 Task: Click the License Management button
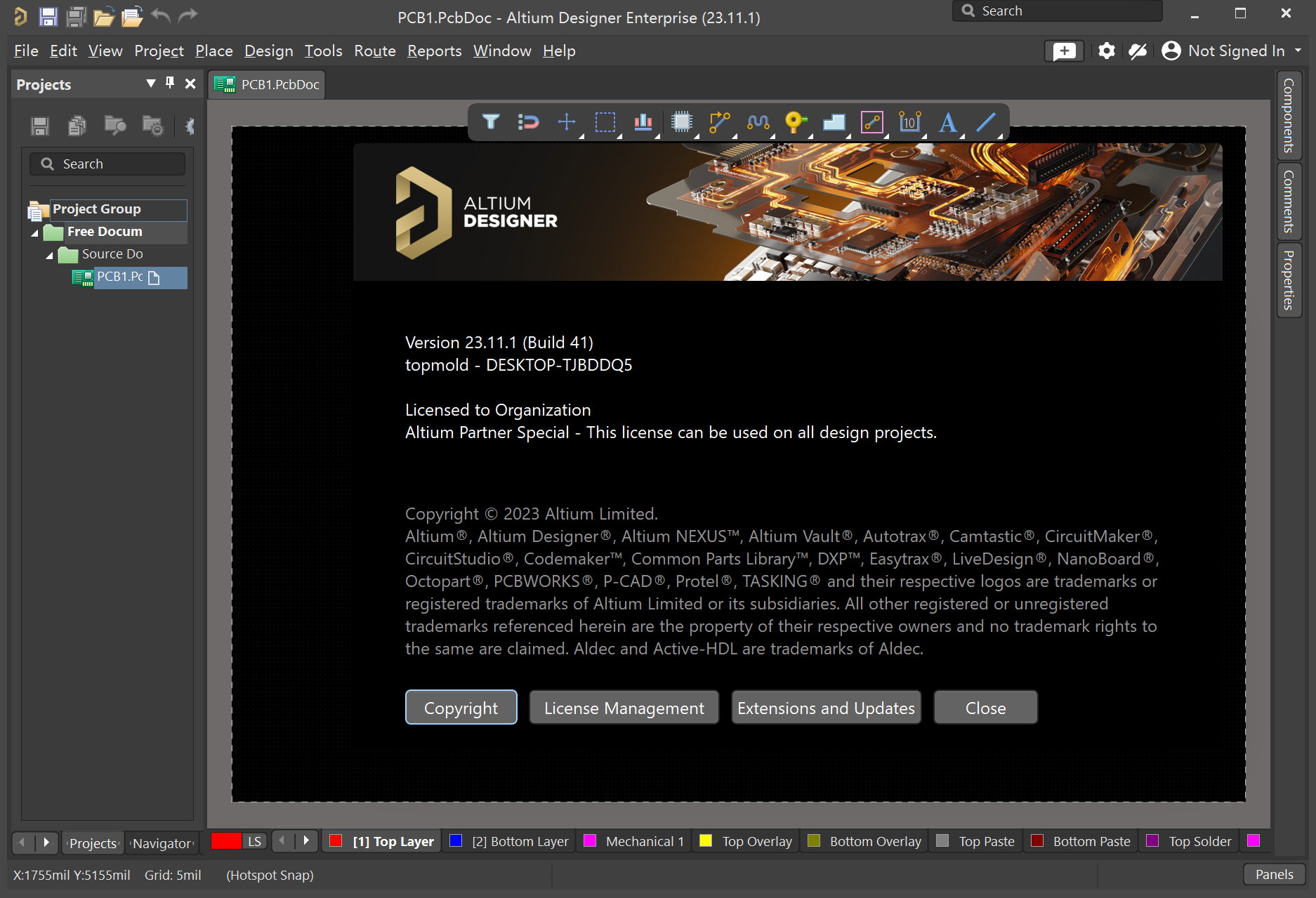(624, 708)
